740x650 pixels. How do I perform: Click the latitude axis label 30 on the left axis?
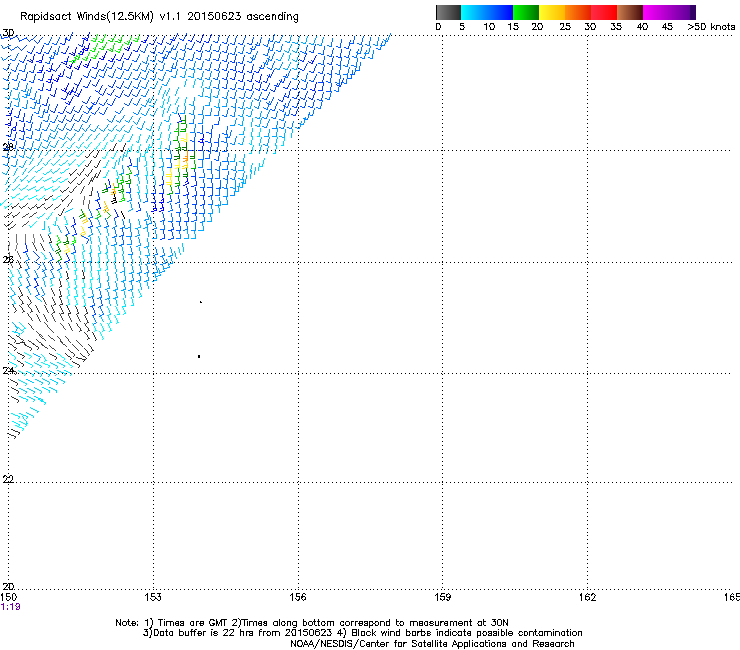[8, 33]
